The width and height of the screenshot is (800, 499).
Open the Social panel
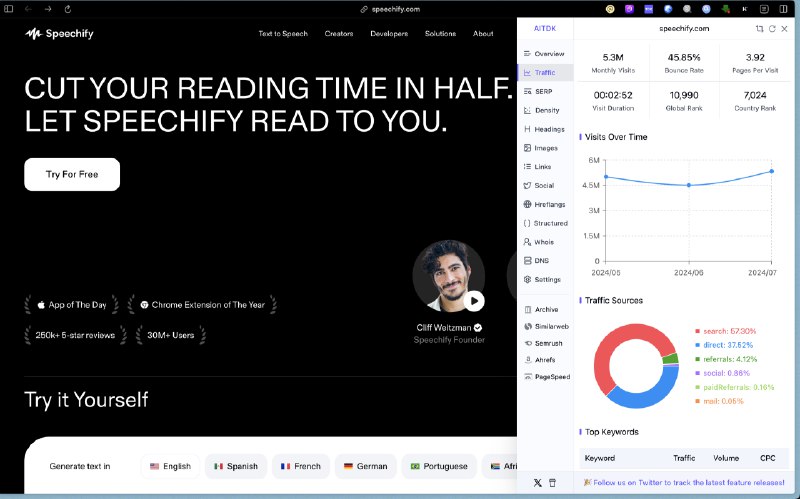coord(539,185)
